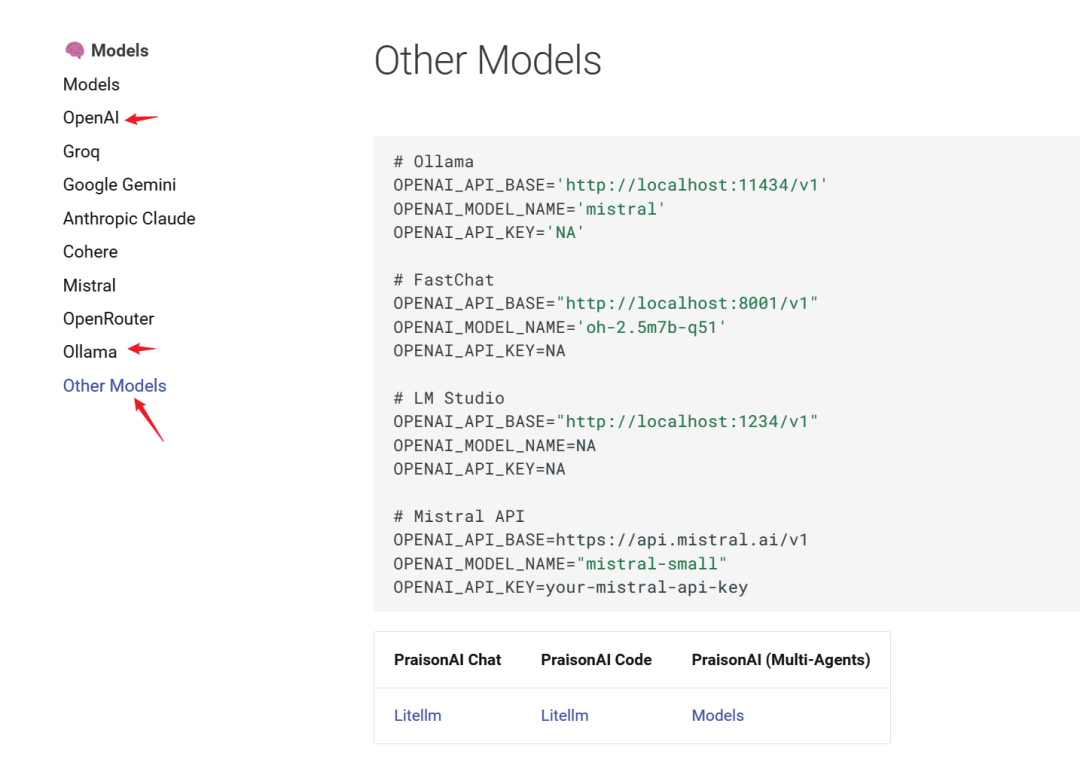Open the OpenRouter sidebar link
The image size is (1080, 757).
pyautogui.click(x=108, y=319)
